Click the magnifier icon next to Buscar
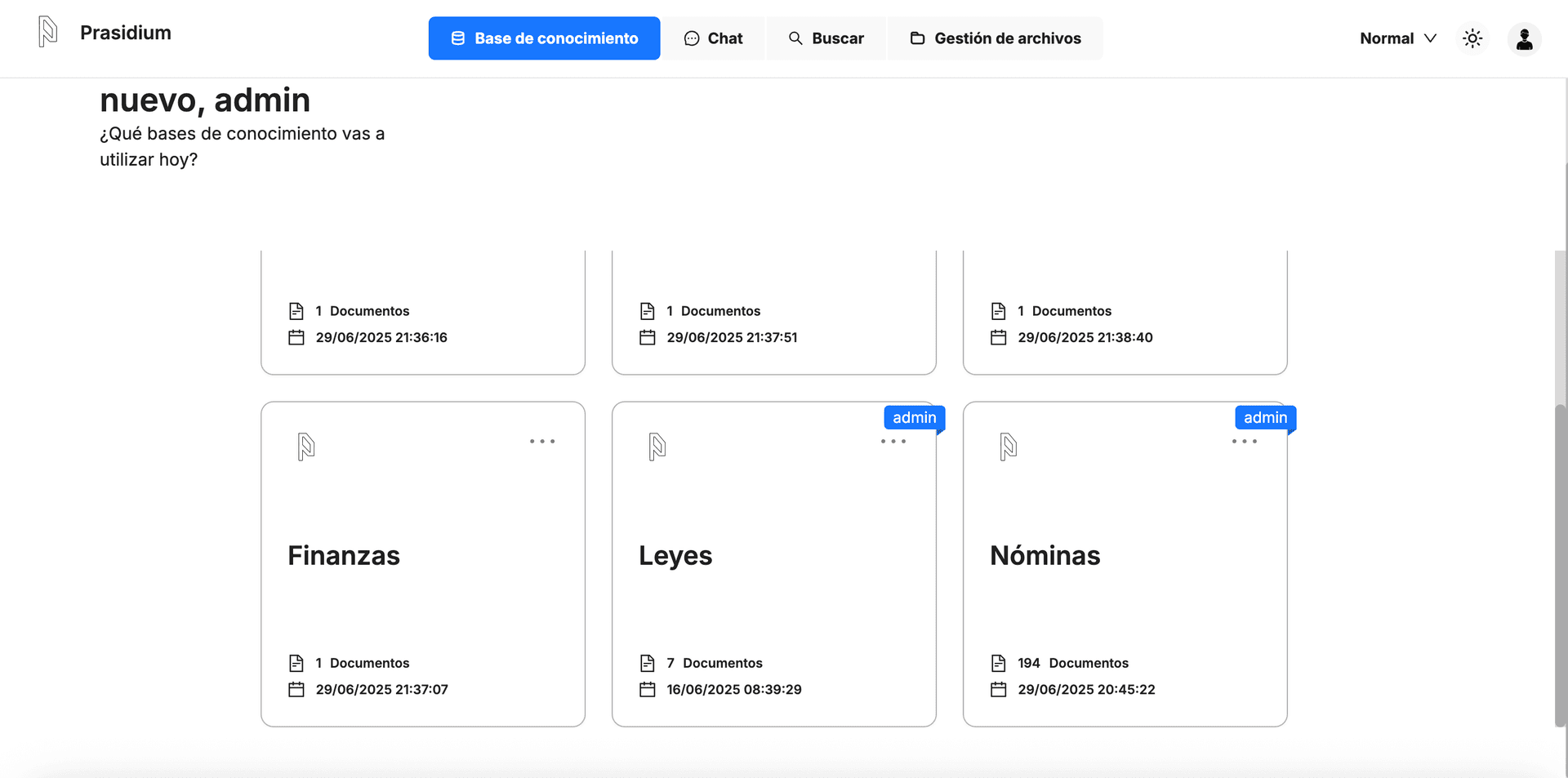1568x778 pixels. 795,38
